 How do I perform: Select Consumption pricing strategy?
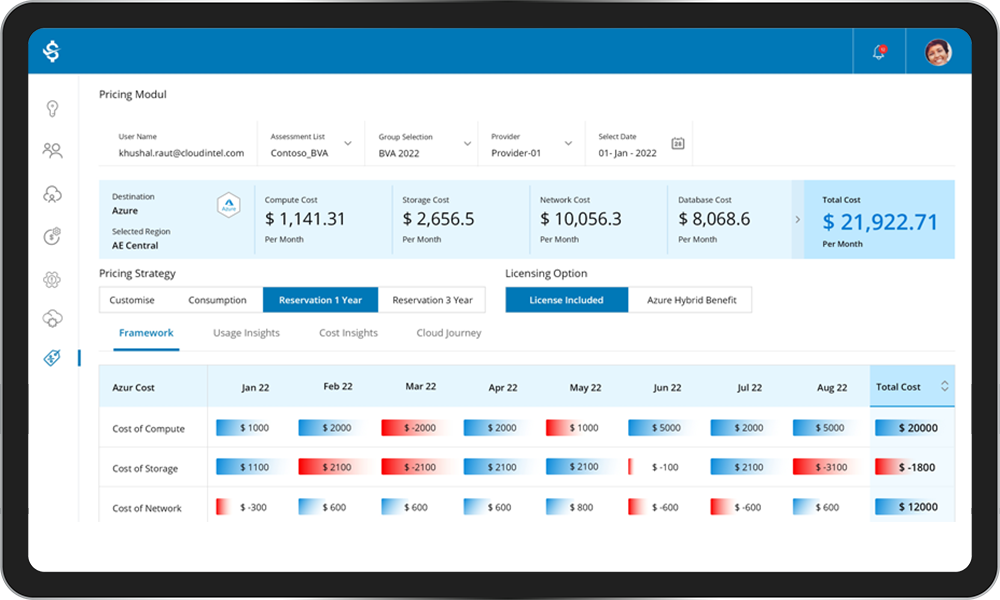pos(217,300)
